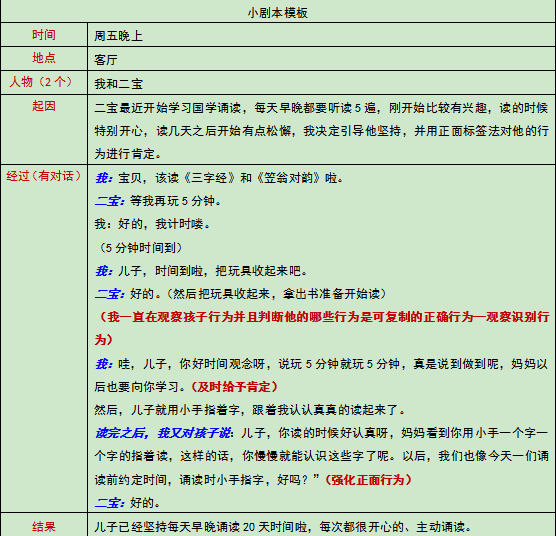Select the '结果' row label

[x=44, y=526]
